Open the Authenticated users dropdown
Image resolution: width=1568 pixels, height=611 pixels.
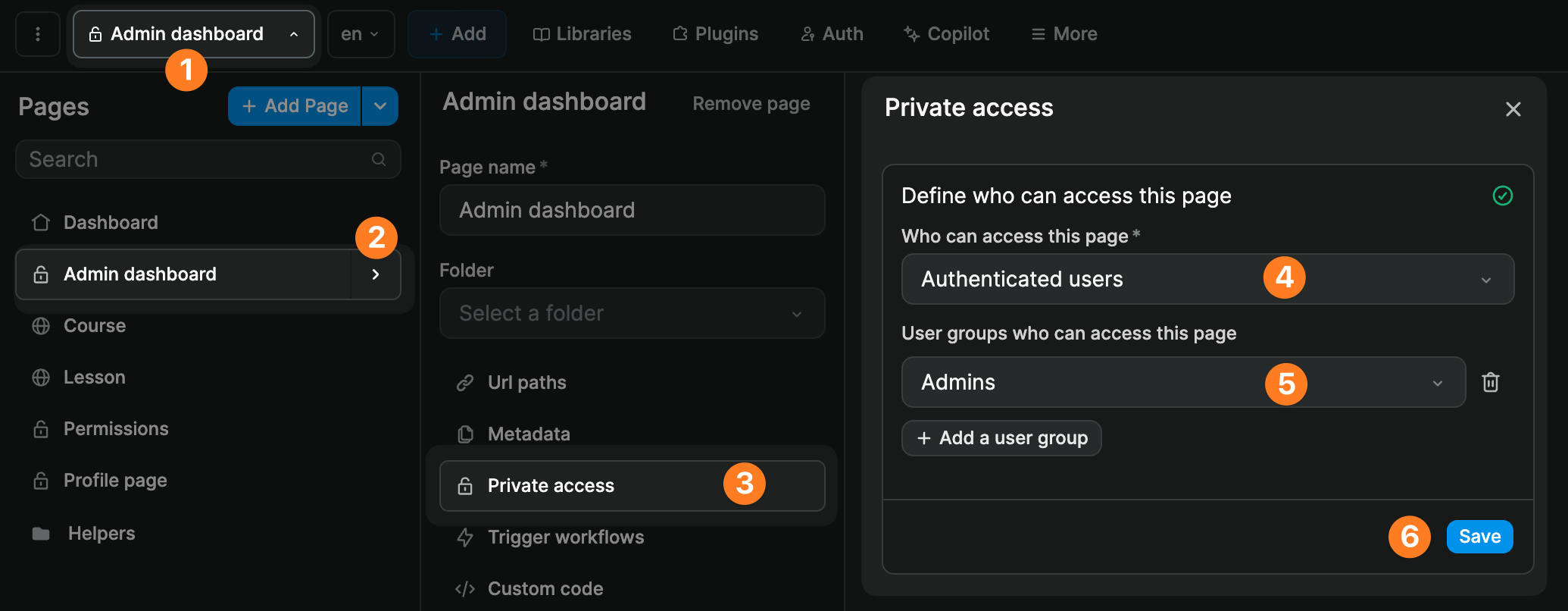click(x=1208, y=279)
